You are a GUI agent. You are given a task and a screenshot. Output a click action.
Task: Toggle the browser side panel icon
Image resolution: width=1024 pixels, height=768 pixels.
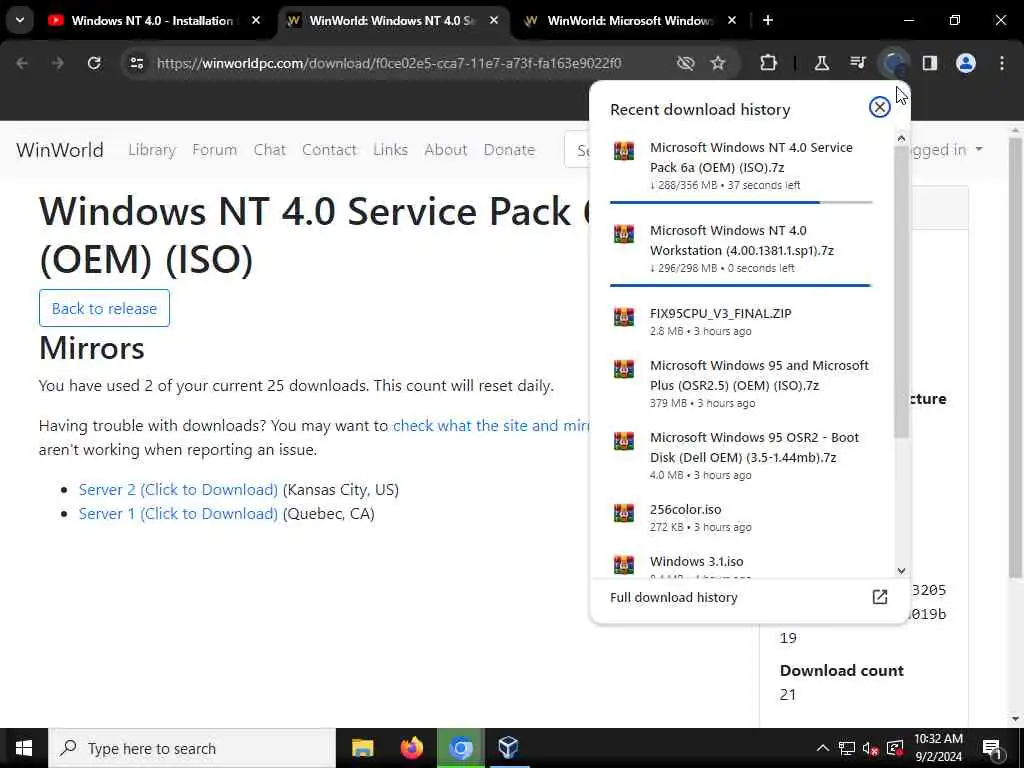pos(930,63)
